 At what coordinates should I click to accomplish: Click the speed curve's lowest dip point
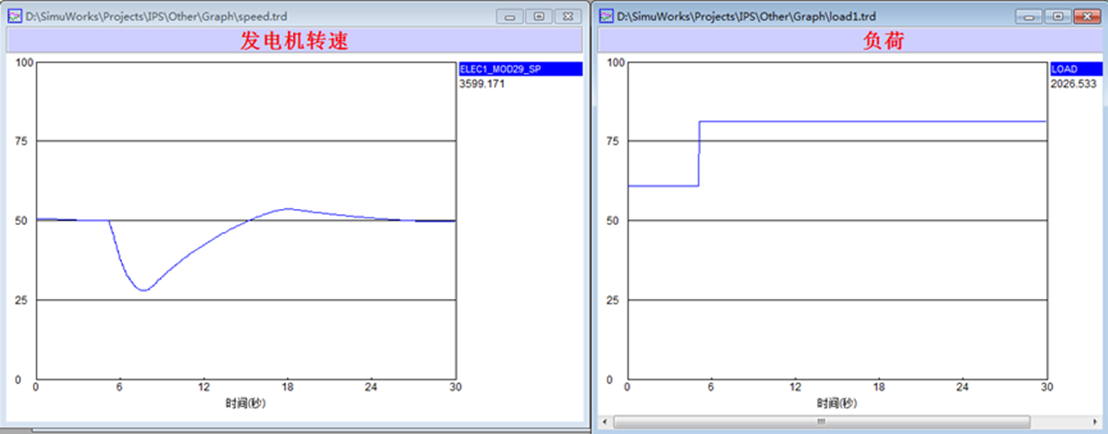click(x=145, y=290)
